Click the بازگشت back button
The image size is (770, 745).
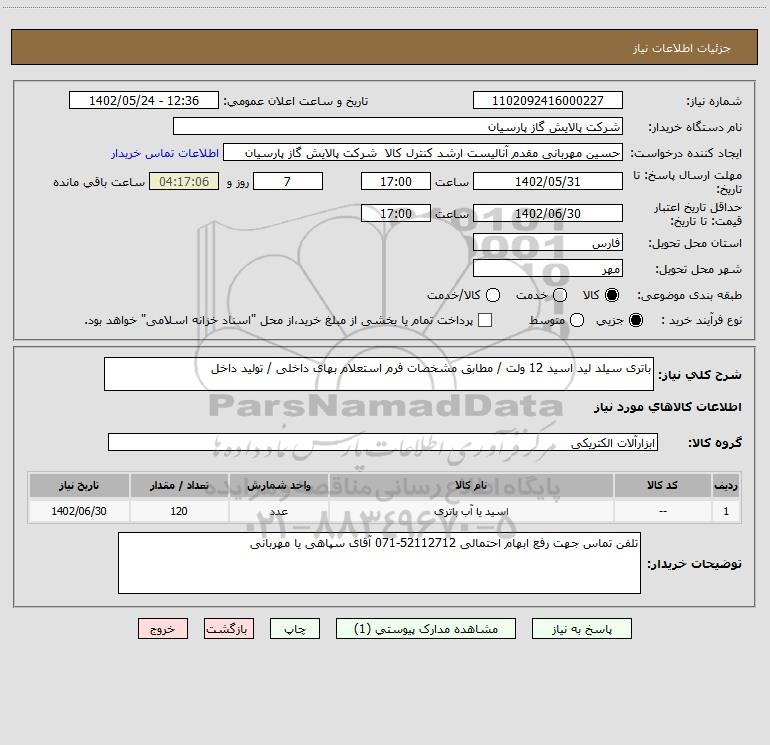pyautogui.click(x=229, y=629)
